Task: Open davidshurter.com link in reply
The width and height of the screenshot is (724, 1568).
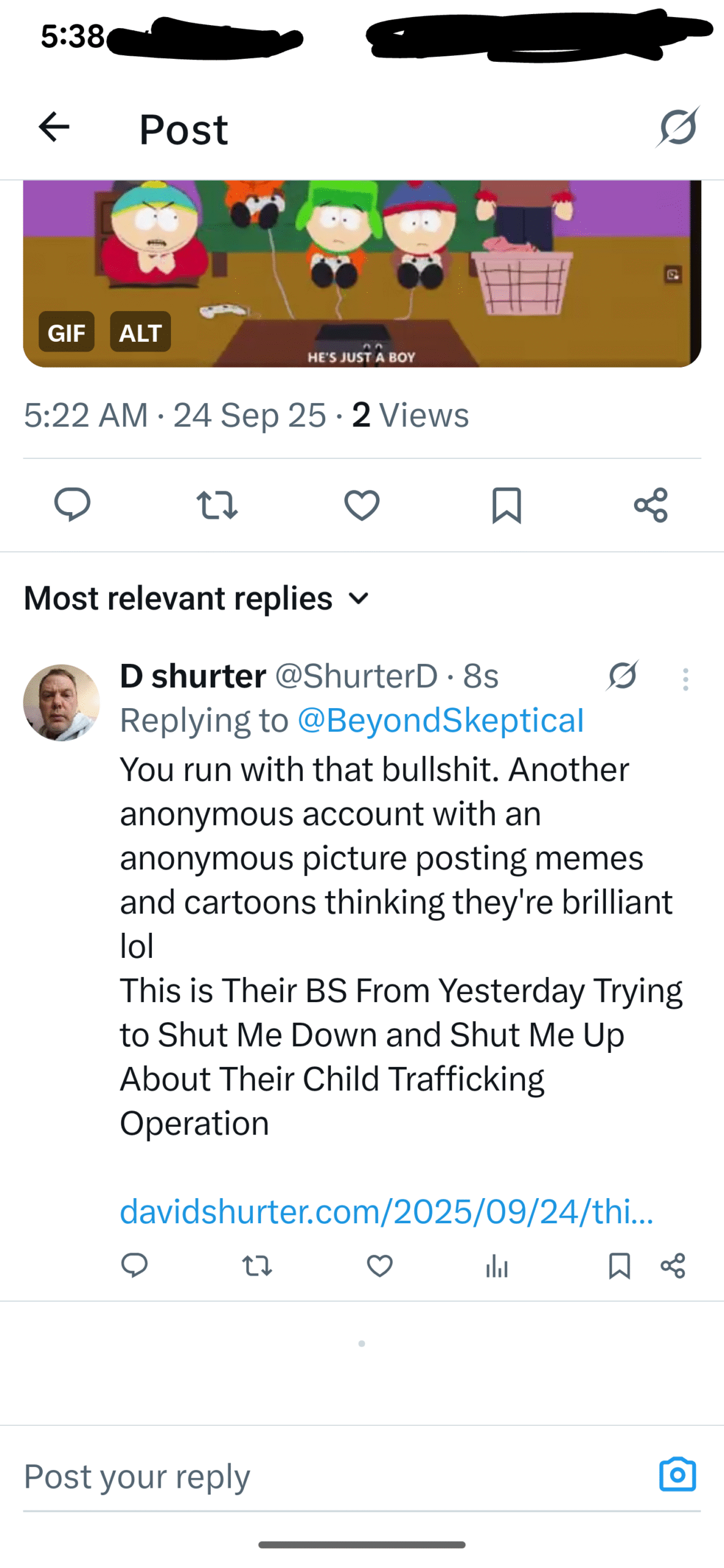Action: coord(386,1211)
